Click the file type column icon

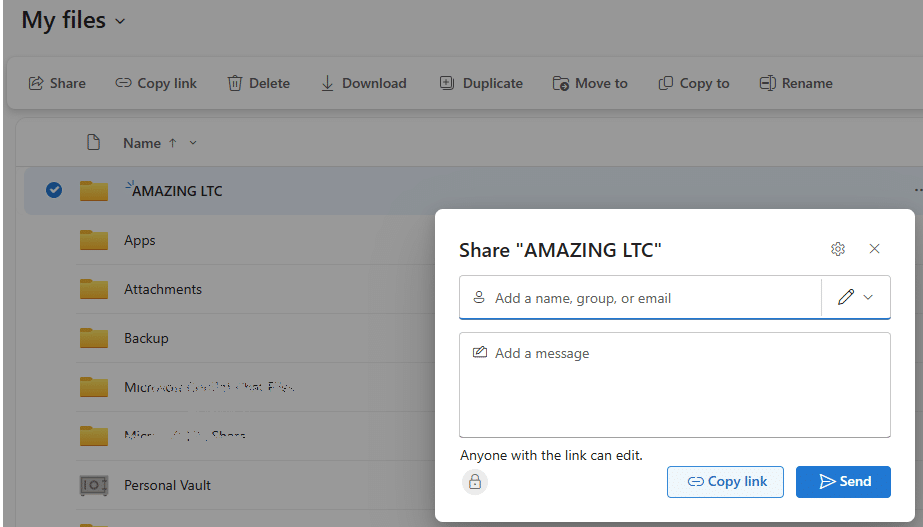93,142
